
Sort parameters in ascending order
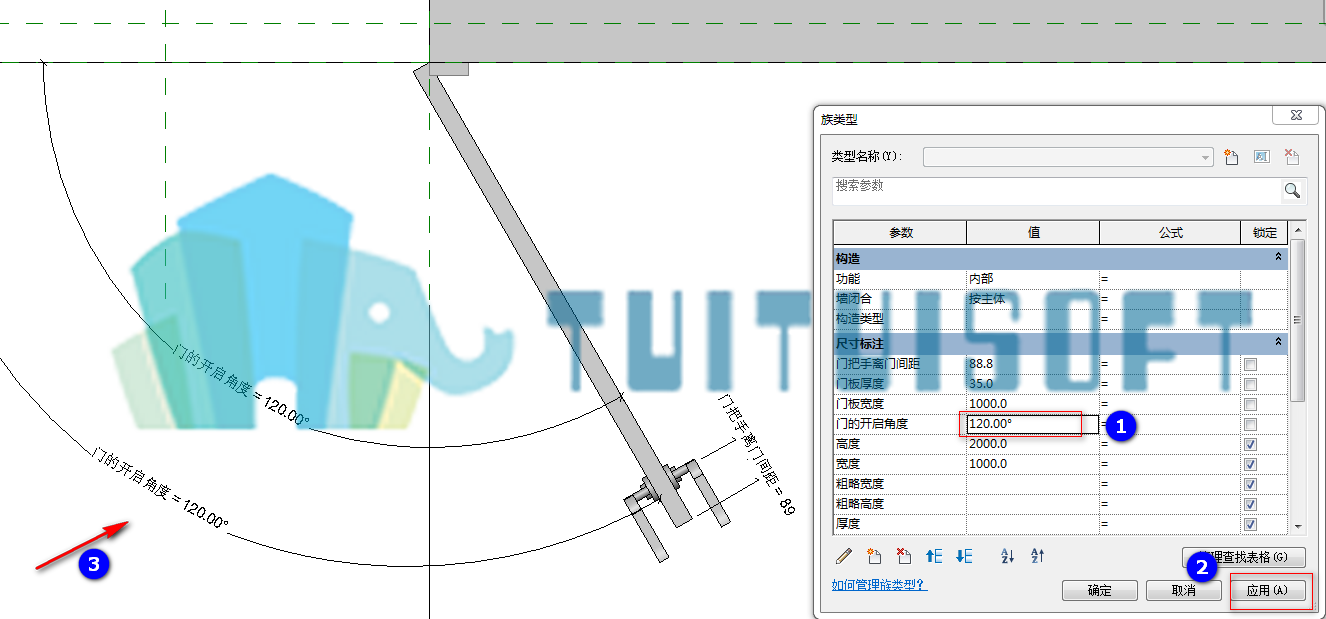[1008, 556]
